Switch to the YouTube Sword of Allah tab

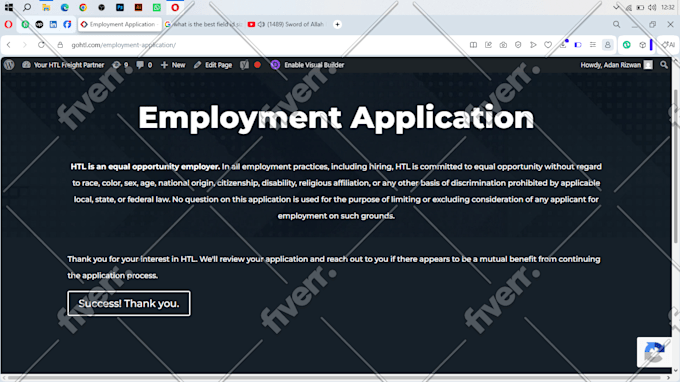[286, 24]
